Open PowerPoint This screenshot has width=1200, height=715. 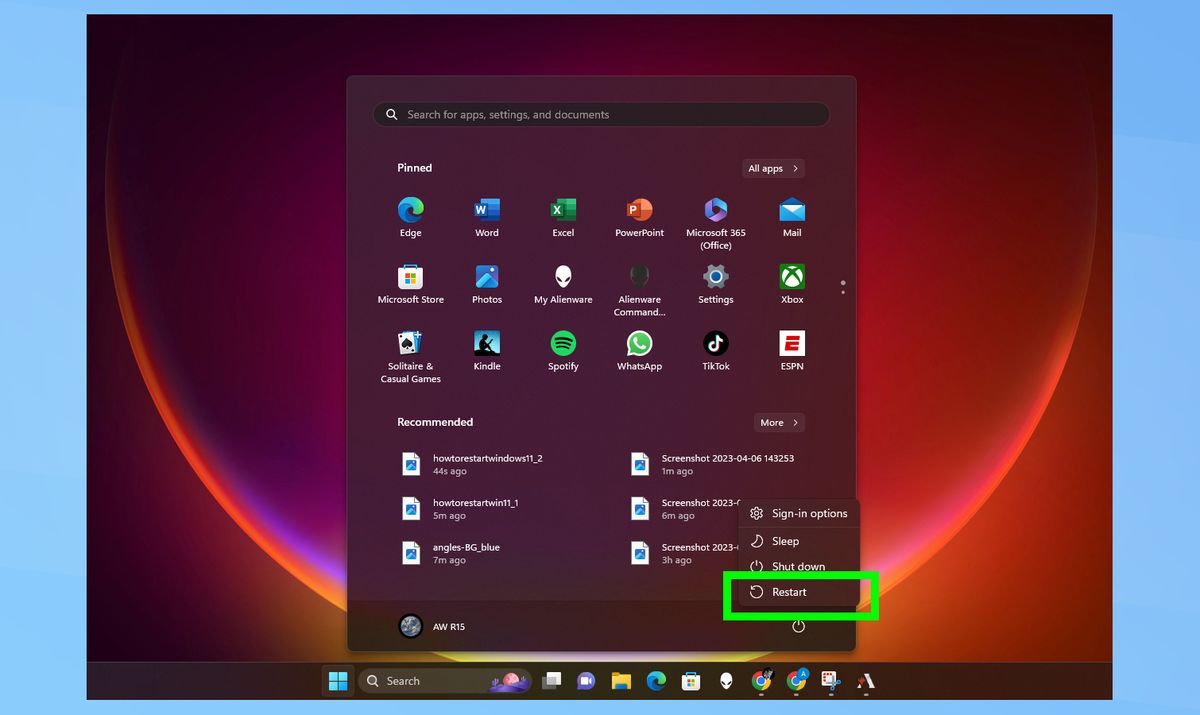(638, 212)
